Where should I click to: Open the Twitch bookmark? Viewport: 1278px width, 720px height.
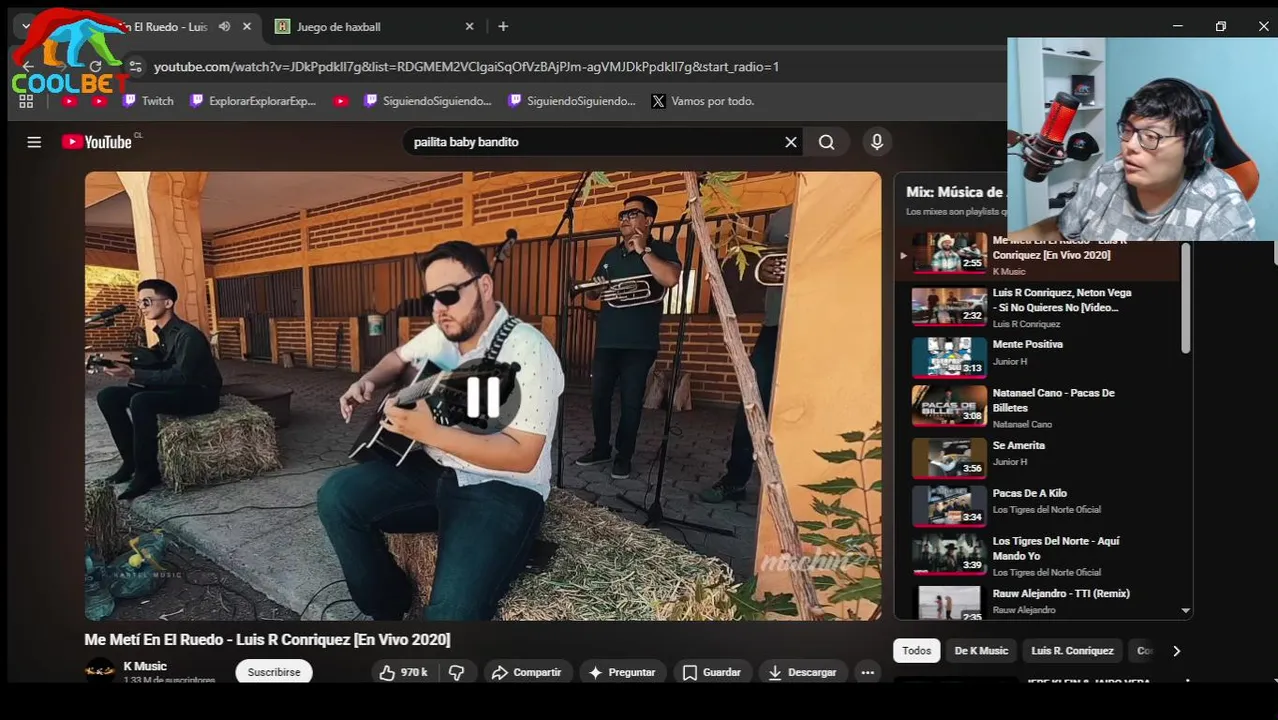(x=148, y=101)
